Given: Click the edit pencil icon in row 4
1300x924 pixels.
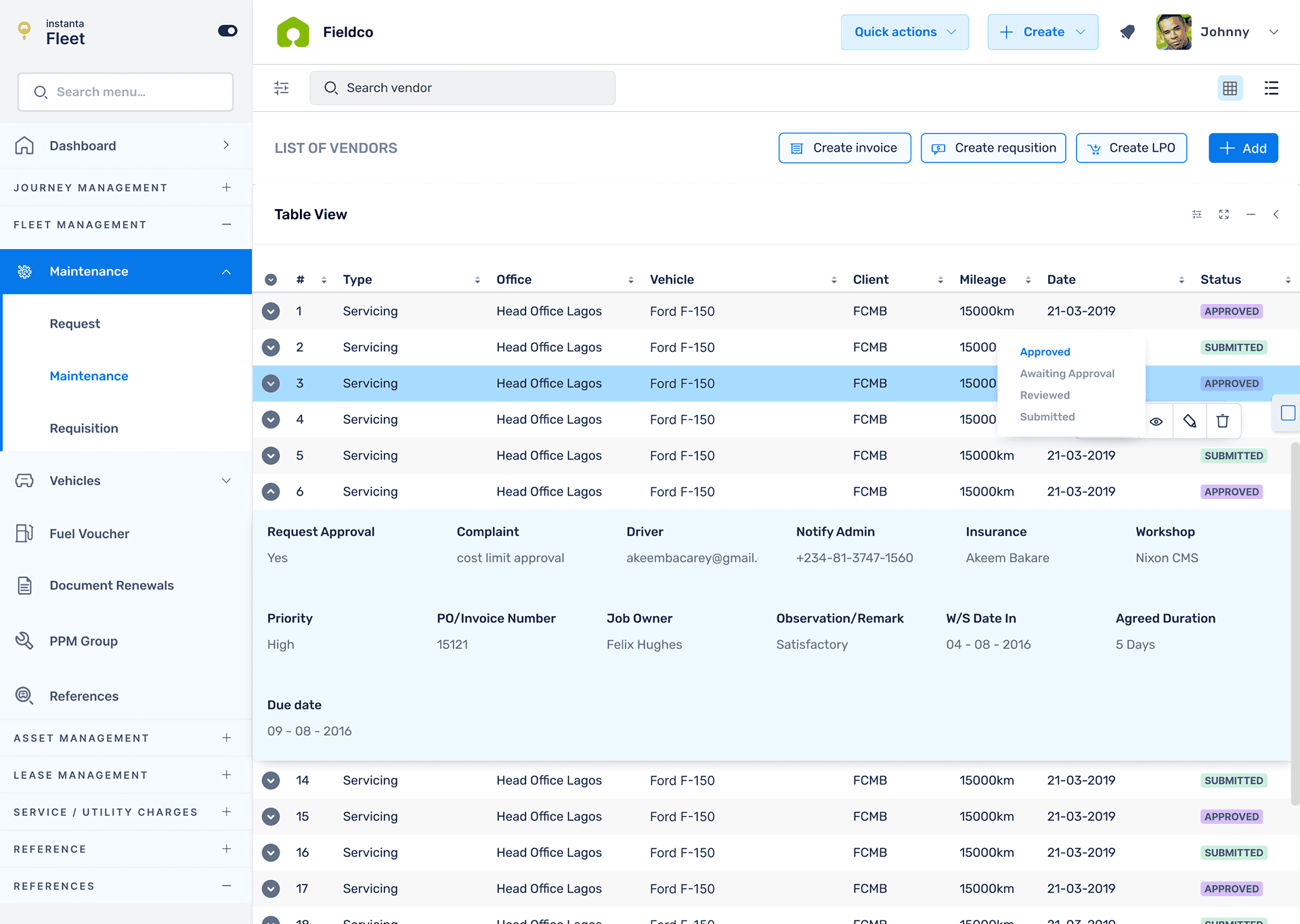Looking at the screenshot, I should [1190, 421].
